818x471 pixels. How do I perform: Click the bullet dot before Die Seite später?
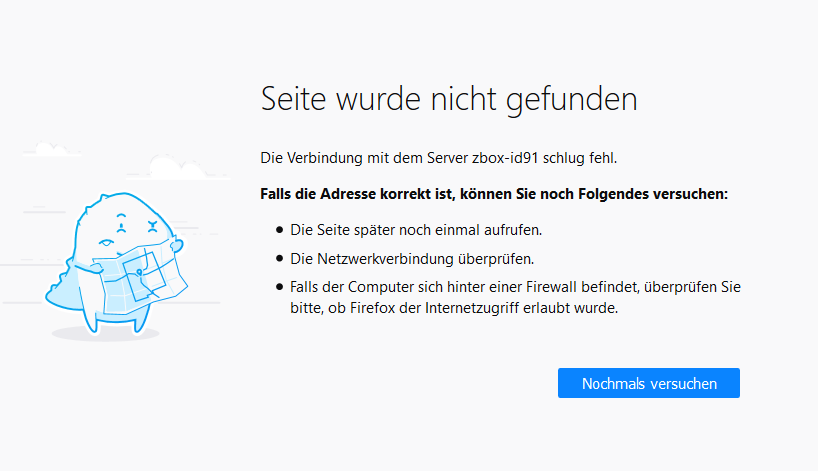pyautogui.click(x=280, y=230)
